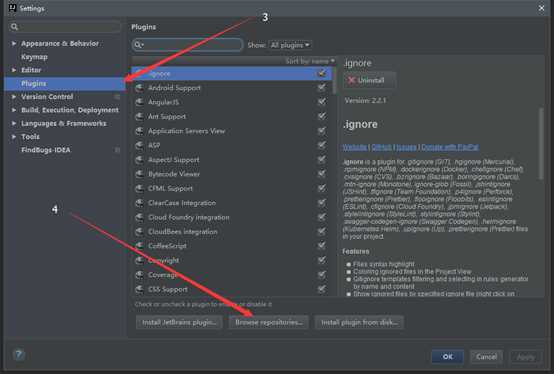Select the Cloud Foundry integration row

click(x=232, y=217)
